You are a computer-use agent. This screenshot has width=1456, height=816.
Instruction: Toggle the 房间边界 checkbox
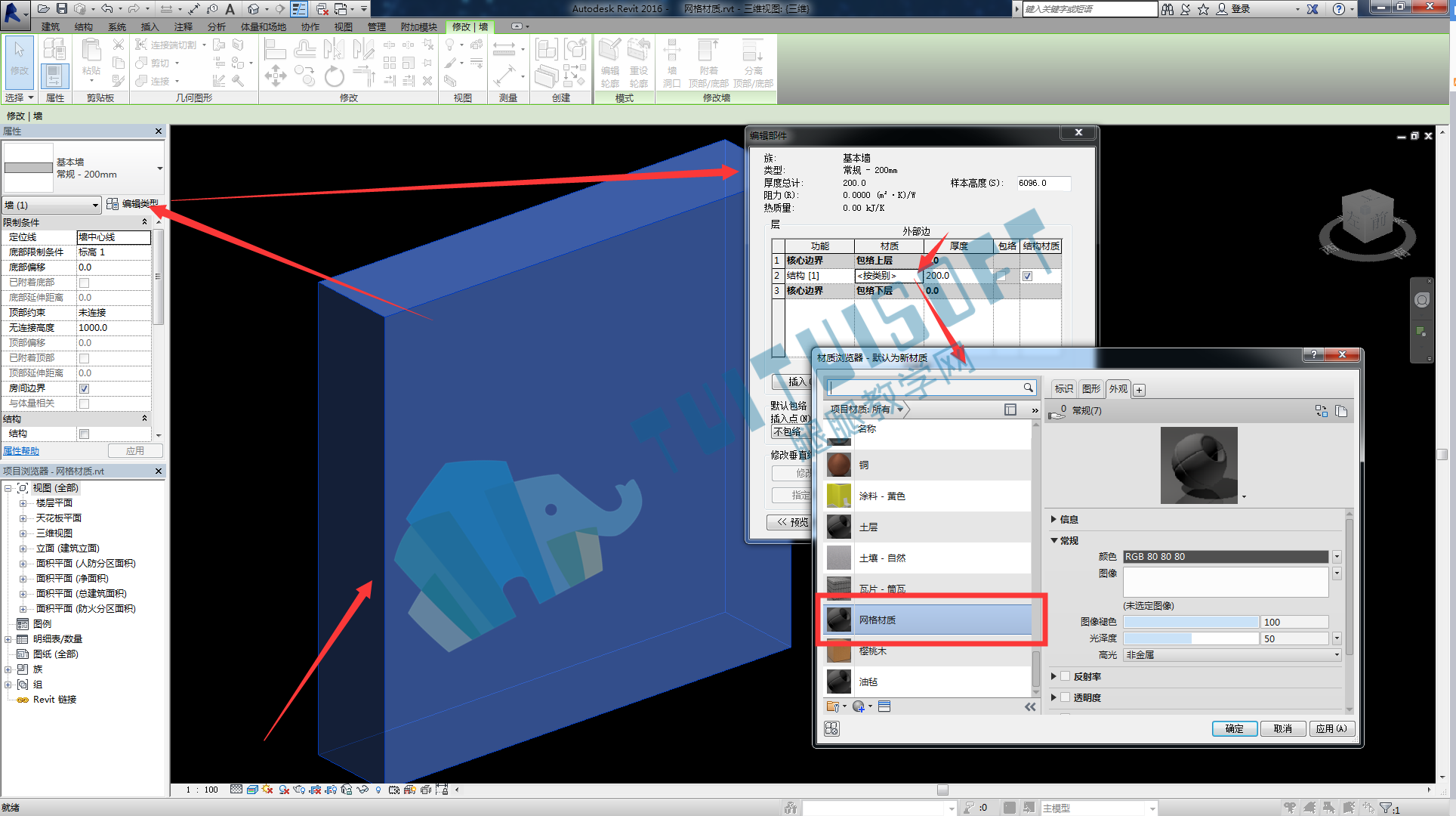(x=85, y=388)
